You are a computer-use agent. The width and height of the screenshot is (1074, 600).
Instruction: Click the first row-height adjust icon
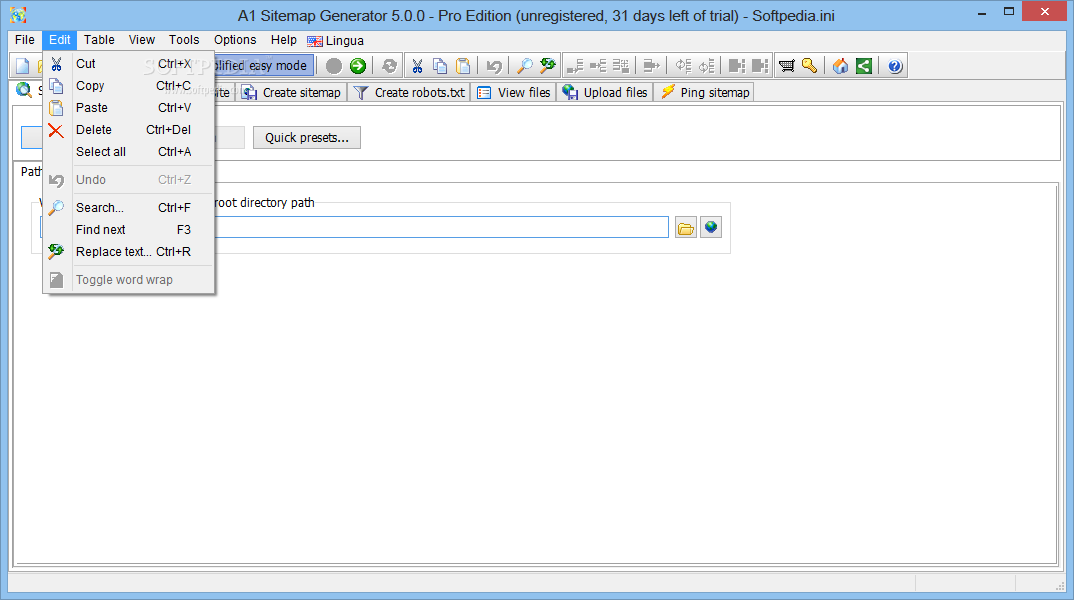684,66
